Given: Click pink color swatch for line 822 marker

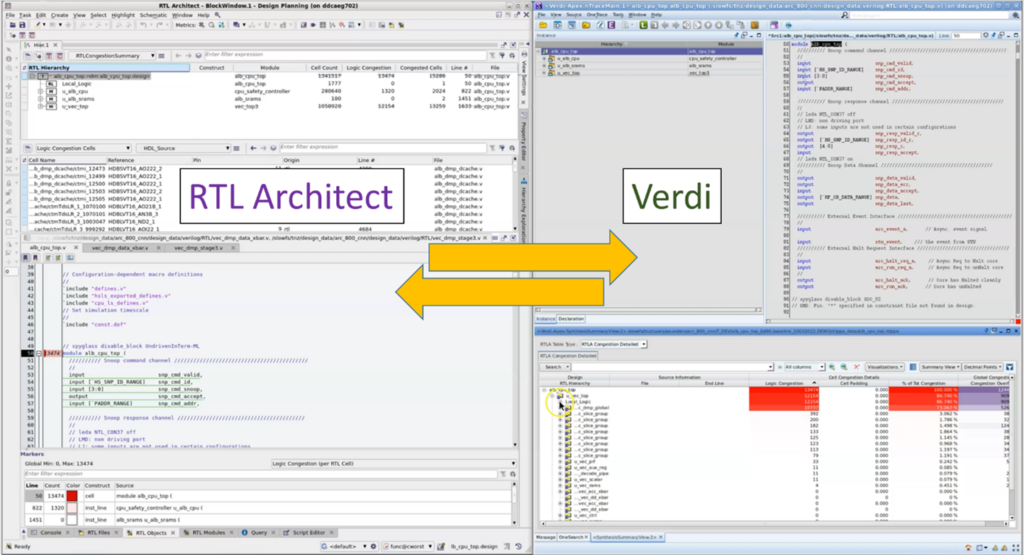Looking at the screenshot, I should point(72,508).
